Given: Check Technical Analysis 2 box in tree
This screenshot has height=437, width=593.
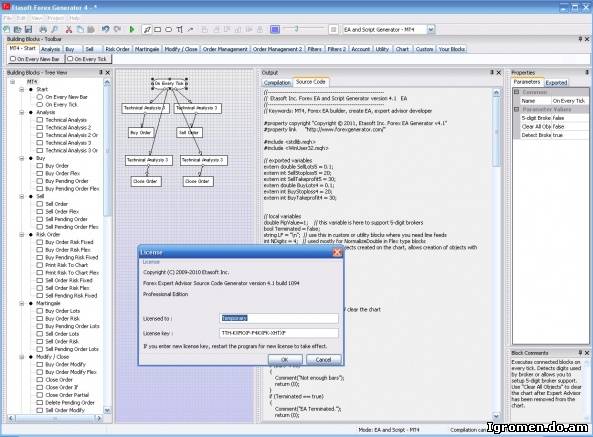Looking at the screenshot, I should [x=39, y=127].
